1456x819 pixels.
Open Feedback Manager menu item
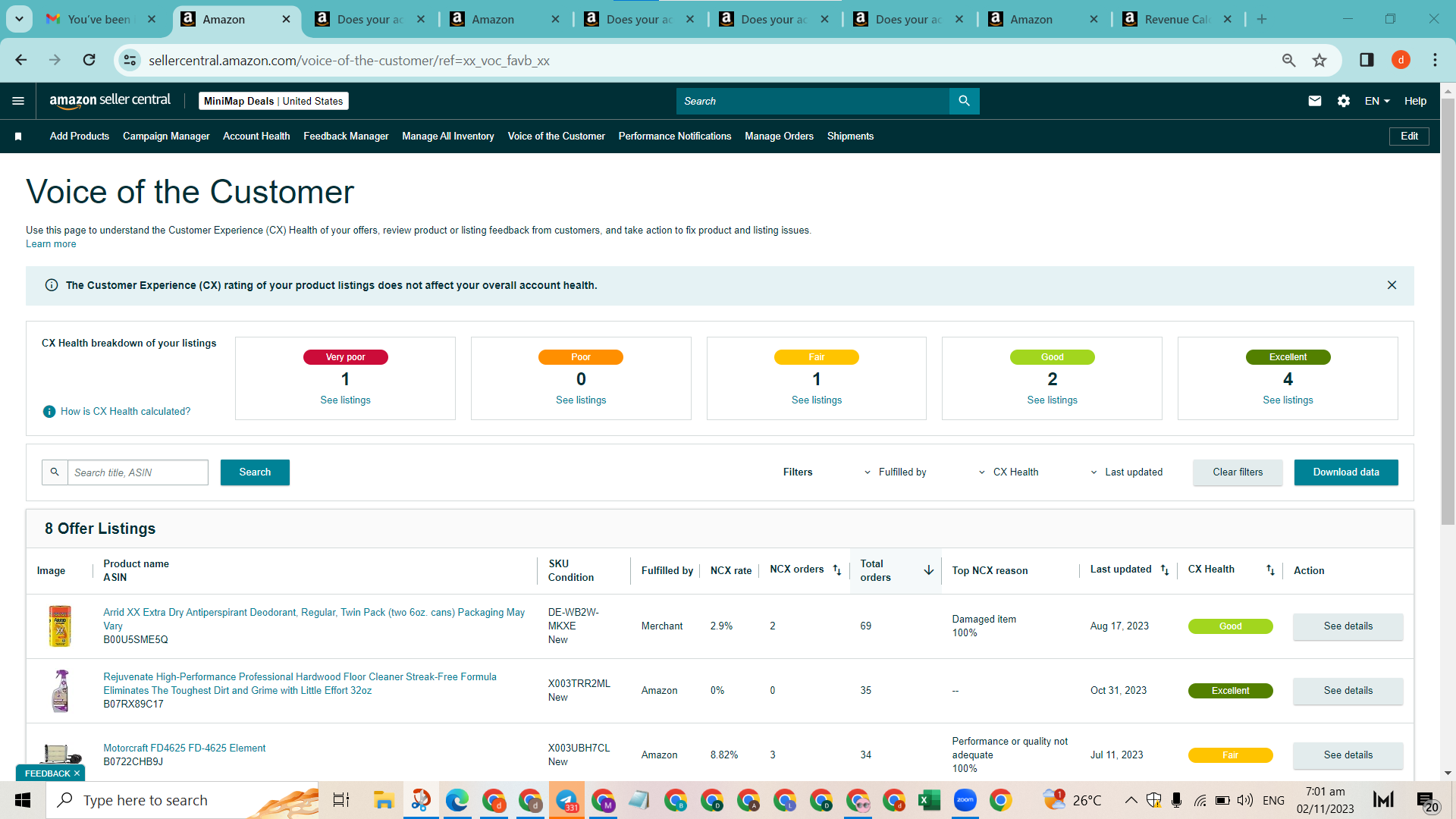tap(346, 136)
